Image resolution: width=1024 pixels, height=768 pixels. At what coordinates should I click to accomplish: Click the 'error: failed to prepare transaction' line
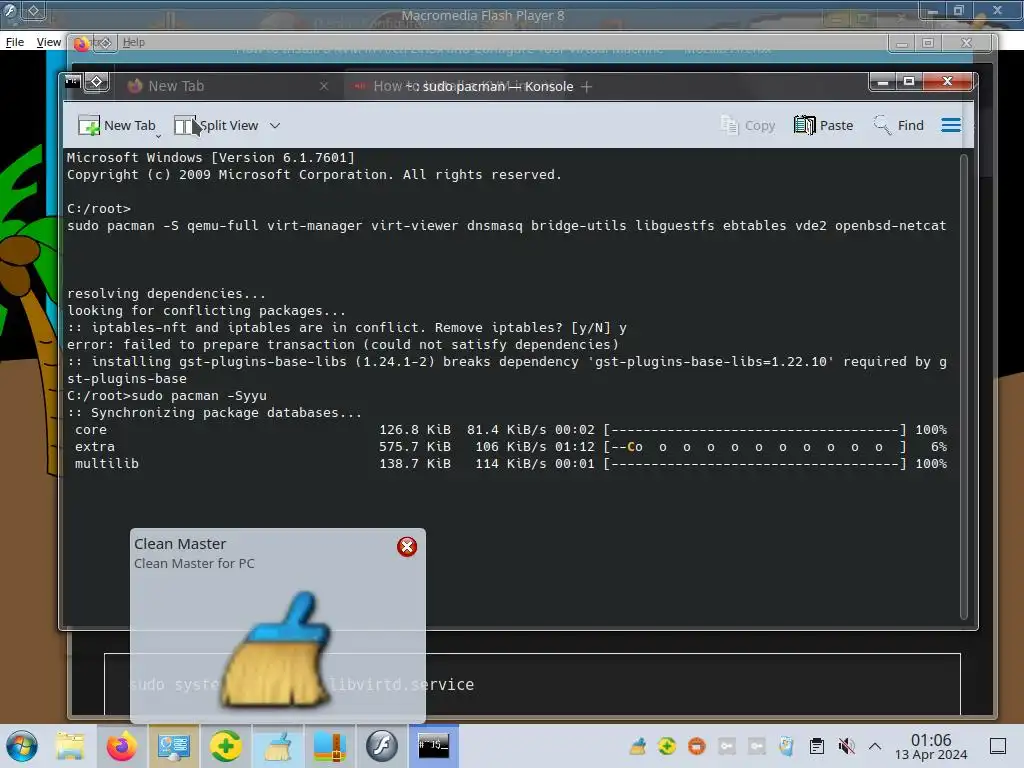pyautogui.click(x=342, y=345)
